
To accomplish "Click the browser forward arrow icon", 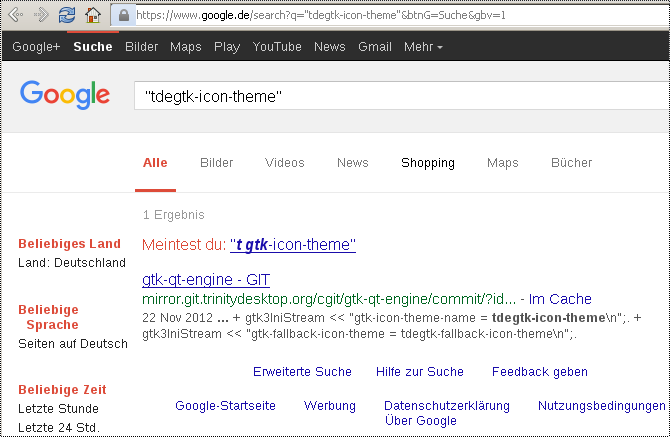I will [x=41, y=15].
